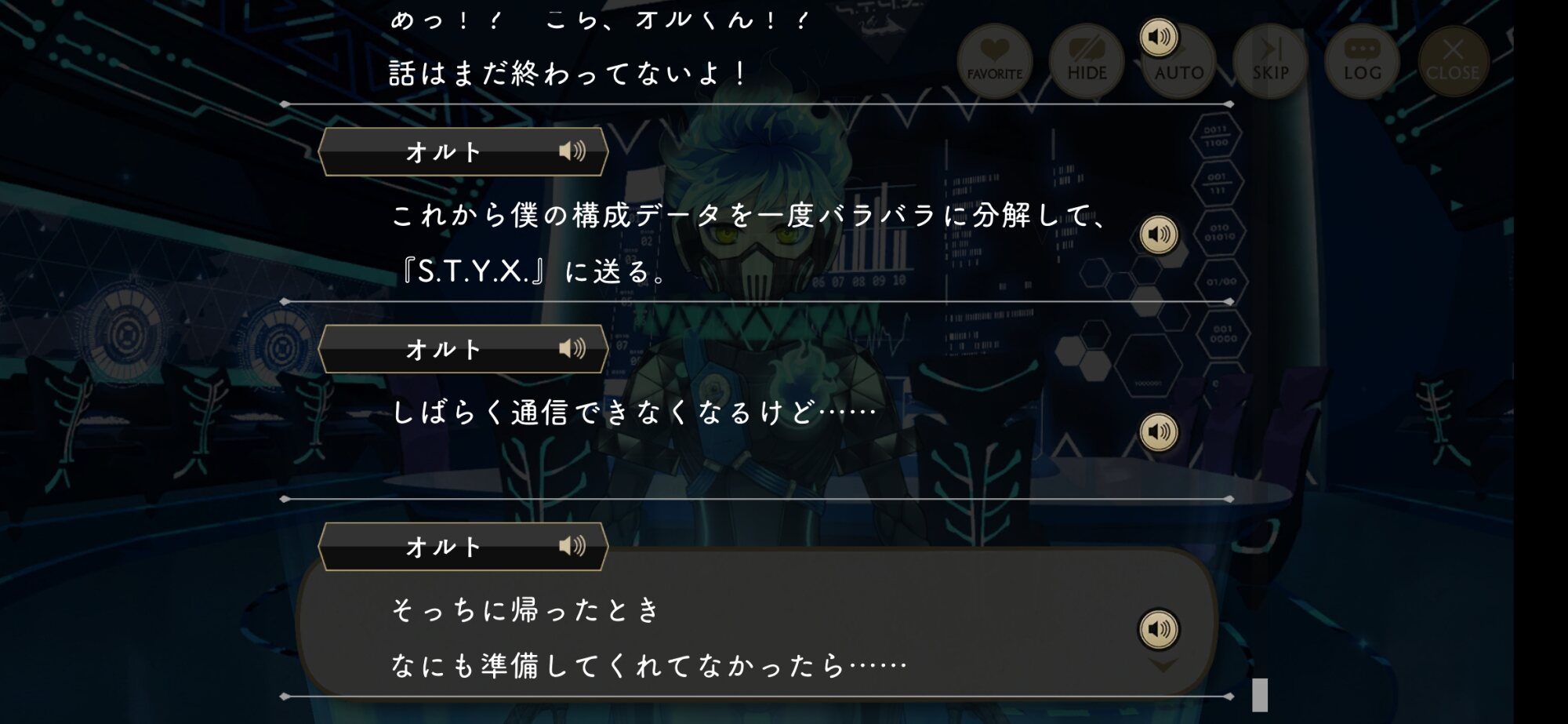Tap speaker icon in second オルト name plate
The height and width of the screenshot is (724, 1568).
[572, 348]
